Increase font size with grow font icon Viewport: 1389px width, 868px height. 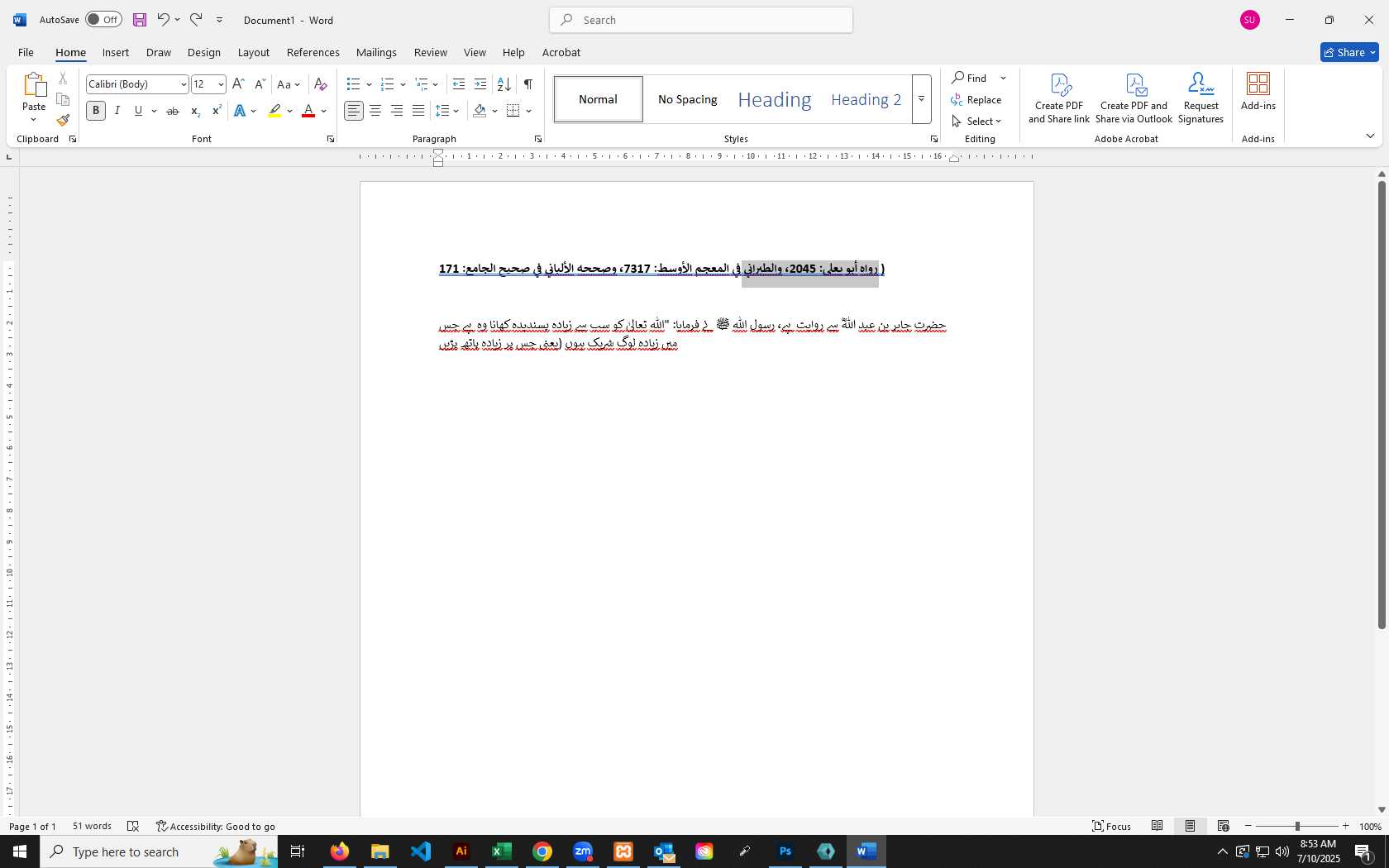point(238,84)
